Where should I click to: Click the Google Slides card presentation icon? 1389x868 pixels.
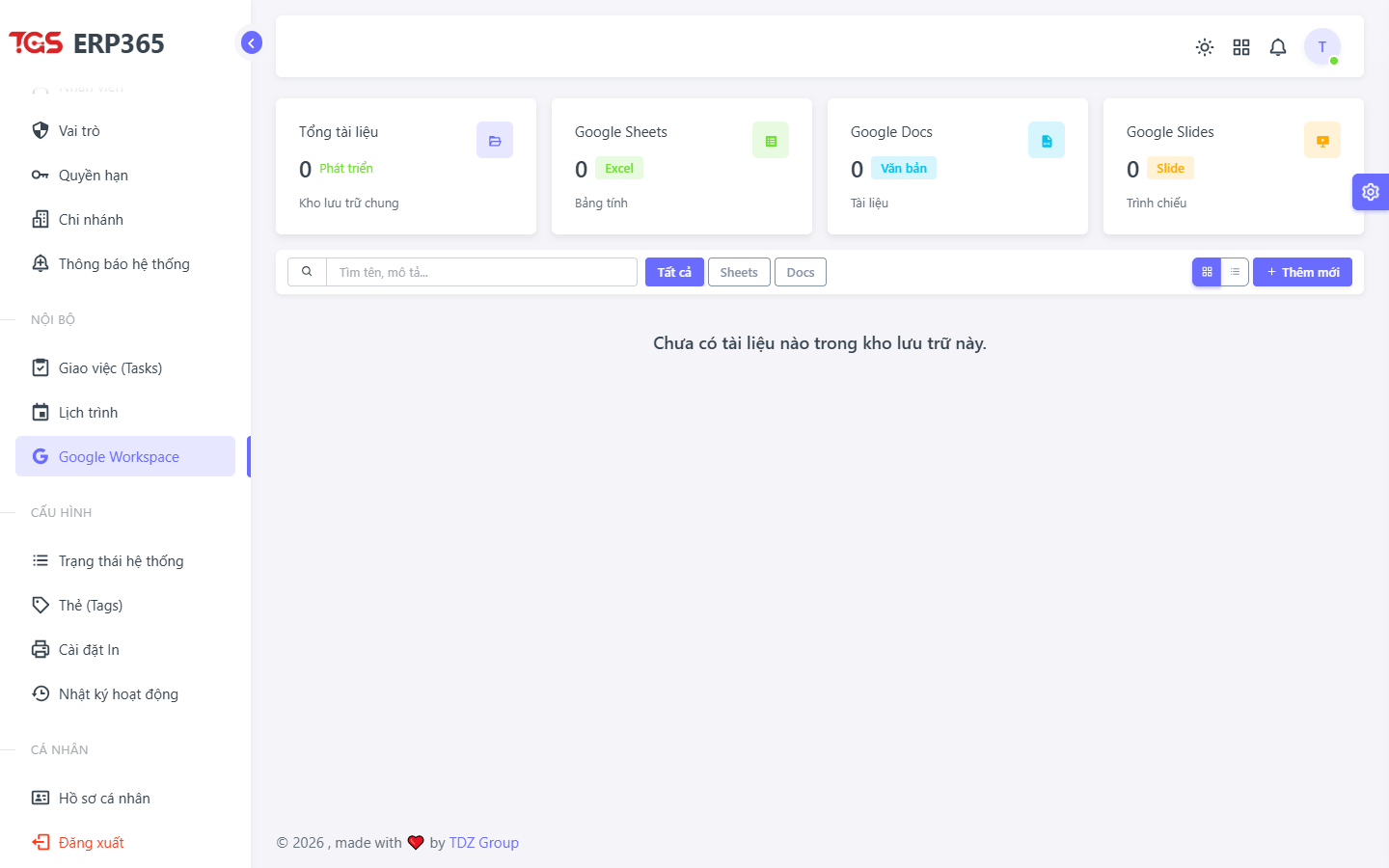[1322, 140]
